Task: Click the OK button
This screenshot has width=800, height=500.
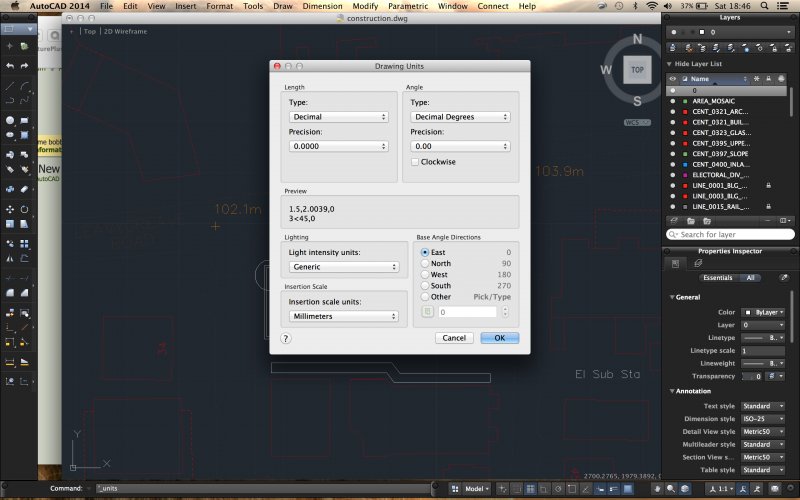Action: (499, 338)
